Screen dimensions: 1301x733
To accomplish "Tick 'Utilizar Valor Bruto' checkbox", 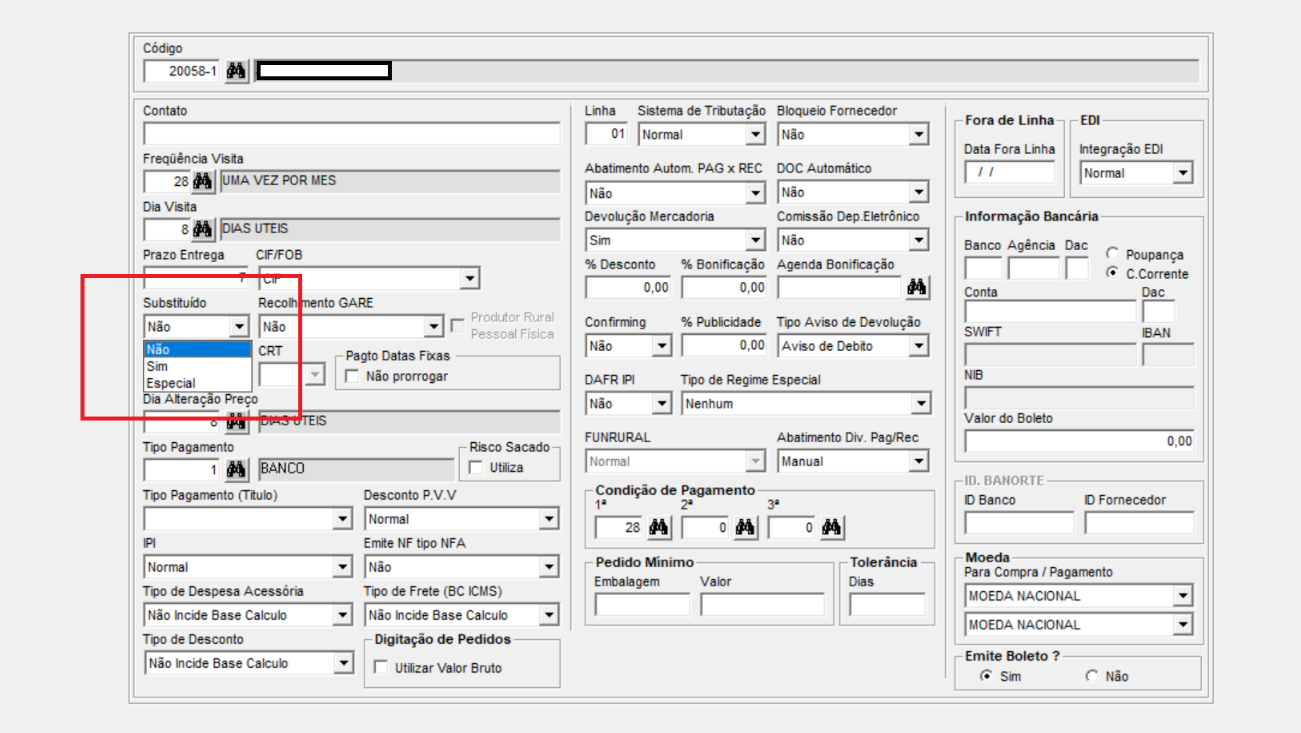I will (380, 667).
